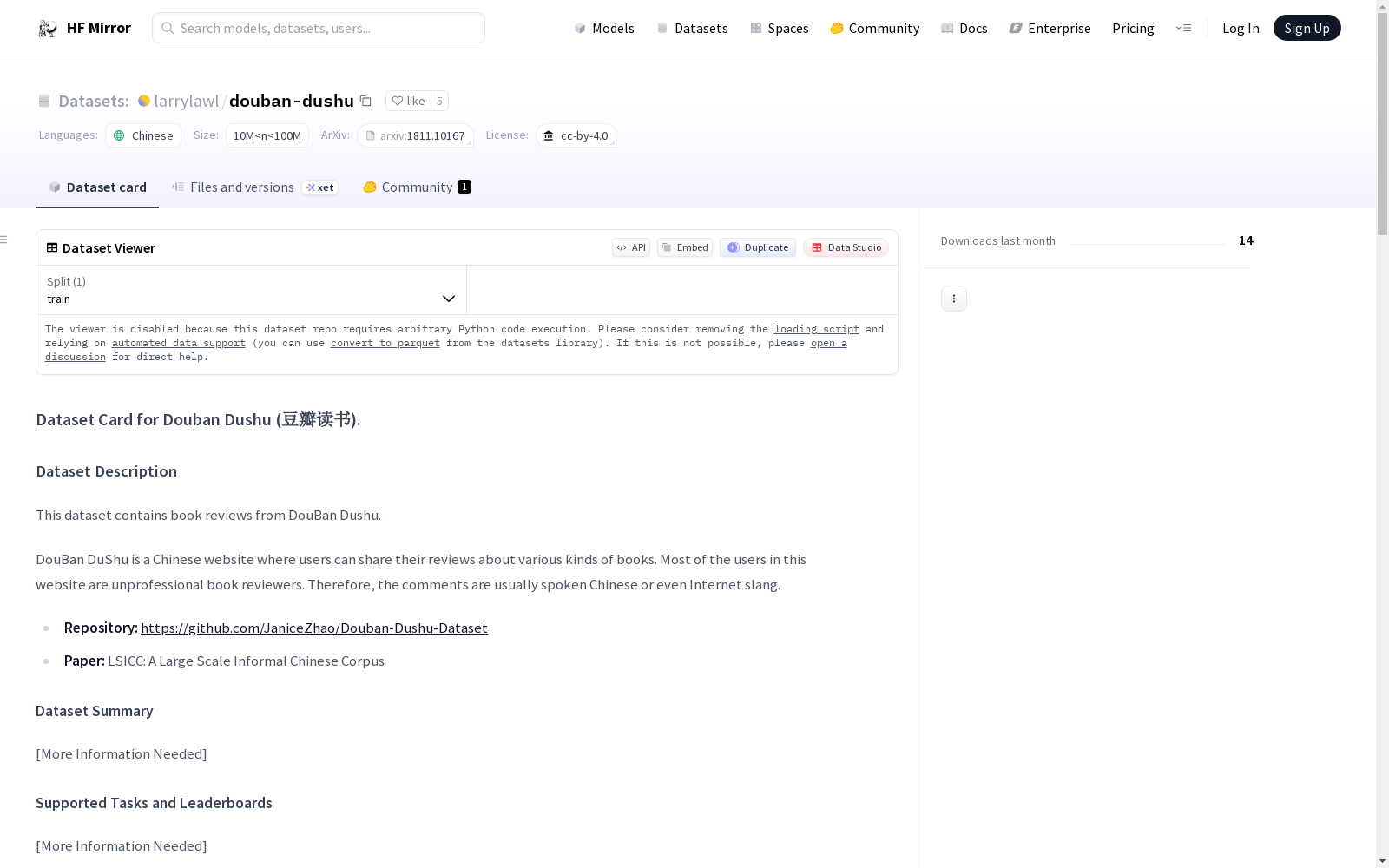This screenshot has height=868, width=1389.
Task: Click the heart like icon
Action: tap(397, 101)
